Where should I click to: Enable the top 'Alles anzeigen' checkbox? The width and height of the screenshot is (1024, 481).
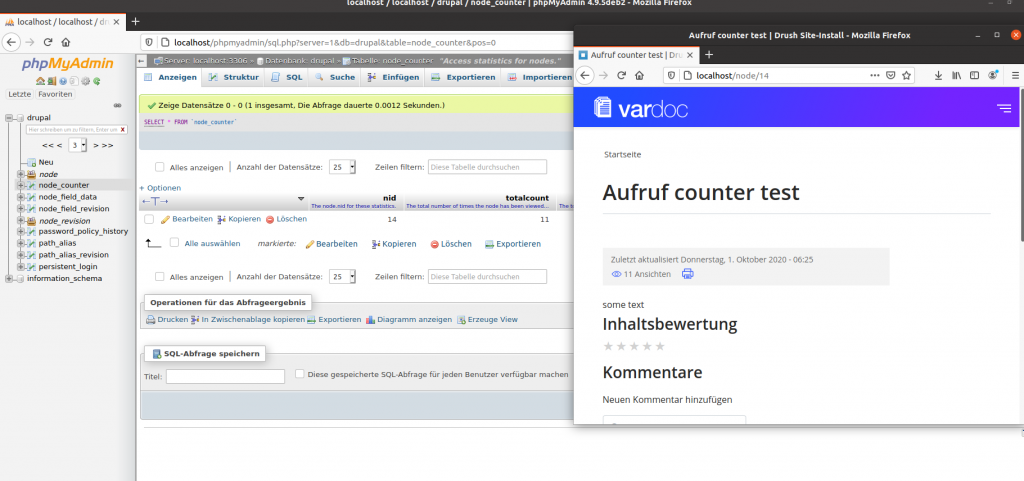(x=158, y=167)
